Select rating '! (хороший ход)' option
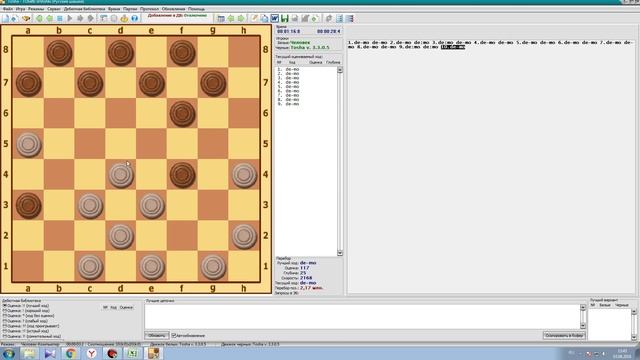The image size is (640, 360). pos(27,311)
